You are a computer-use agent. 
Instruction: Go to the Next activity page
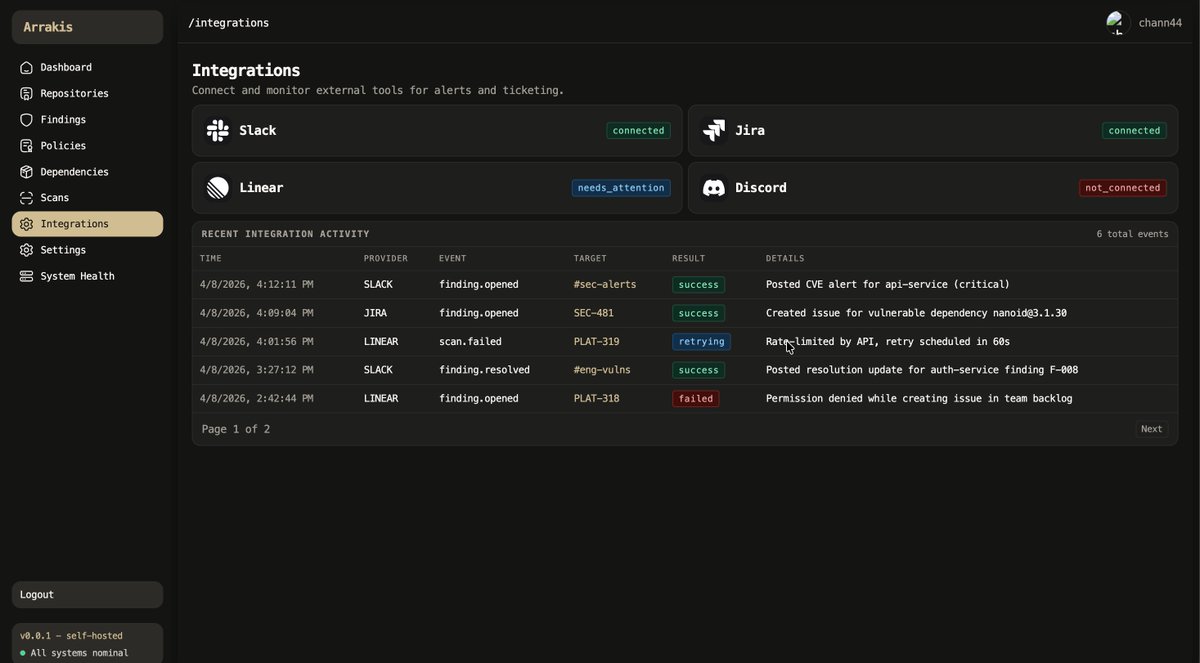1151,429
